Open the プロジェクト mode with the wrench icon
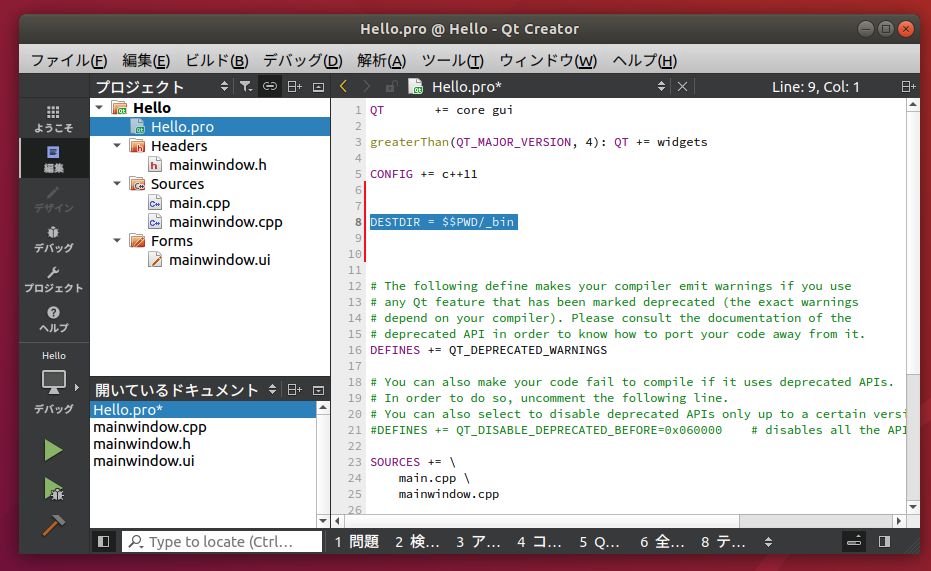Screen dimensions: 931x571 [53, 278]
